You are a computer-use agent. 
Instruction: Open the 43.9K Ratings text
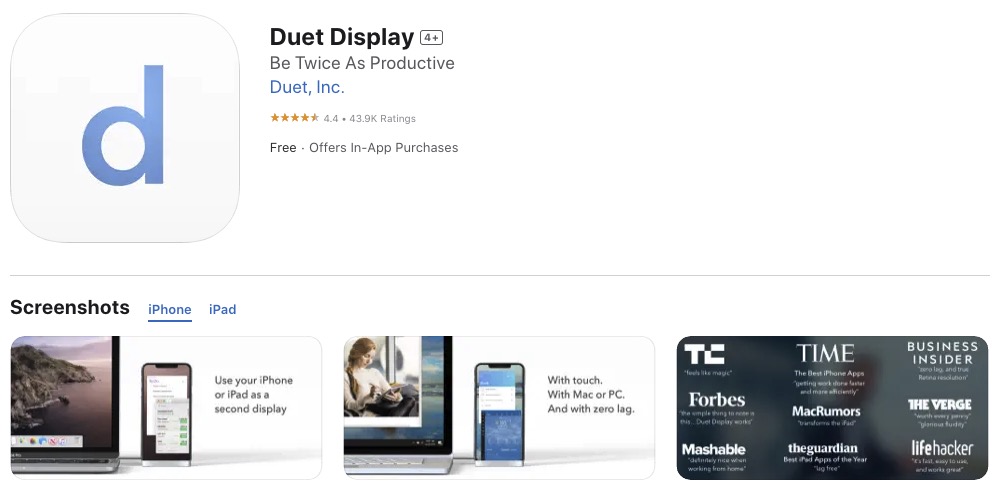click(383, 118)
